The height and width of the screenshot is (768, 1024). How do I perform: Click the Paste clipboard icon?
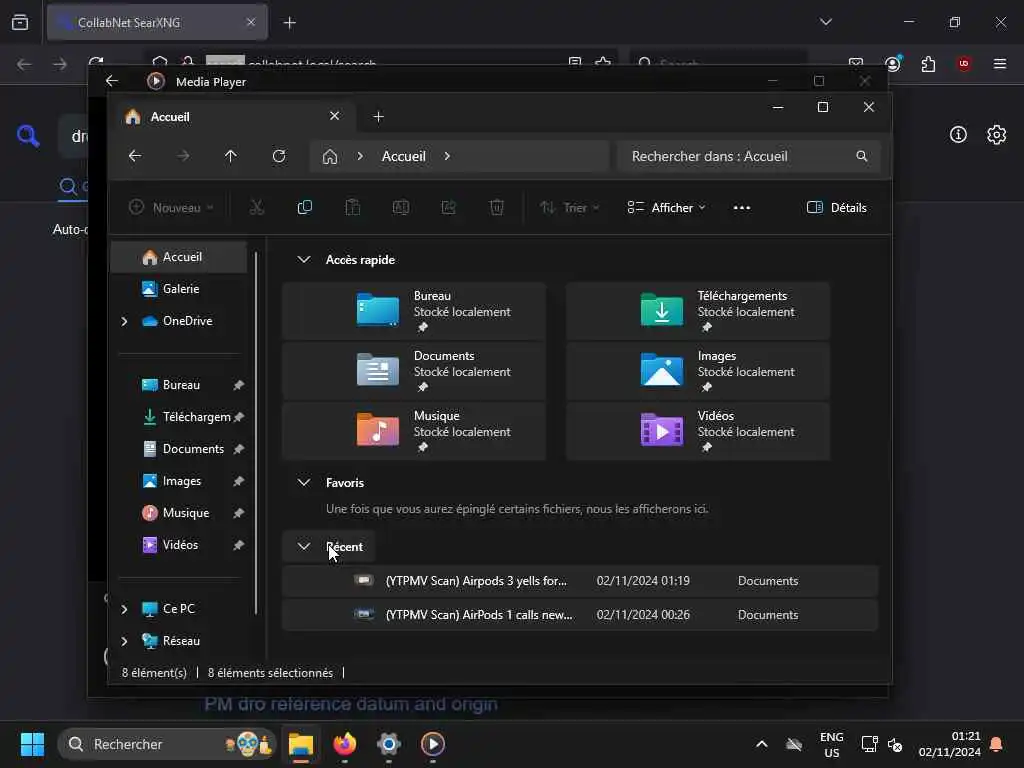click(x=353, y=208)
